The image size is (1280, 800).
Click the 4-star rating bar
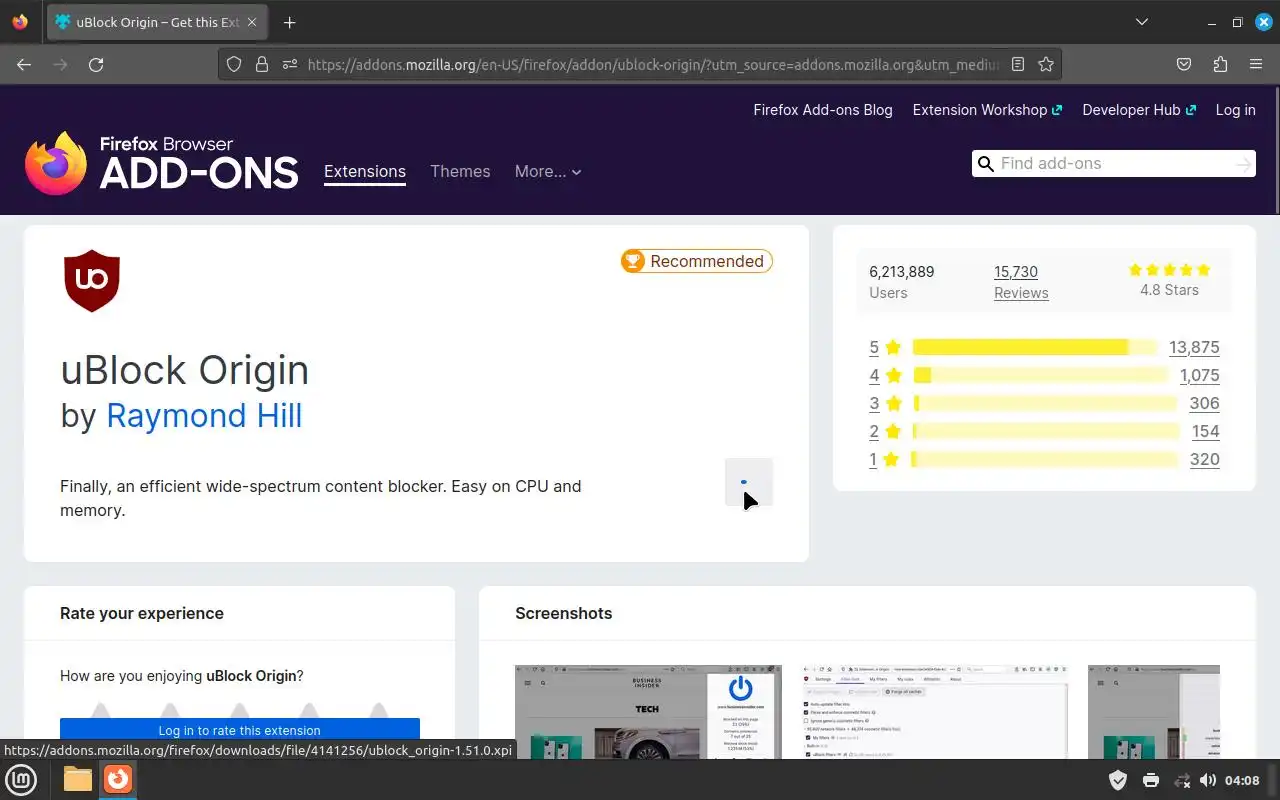(x=1040, y=375)
